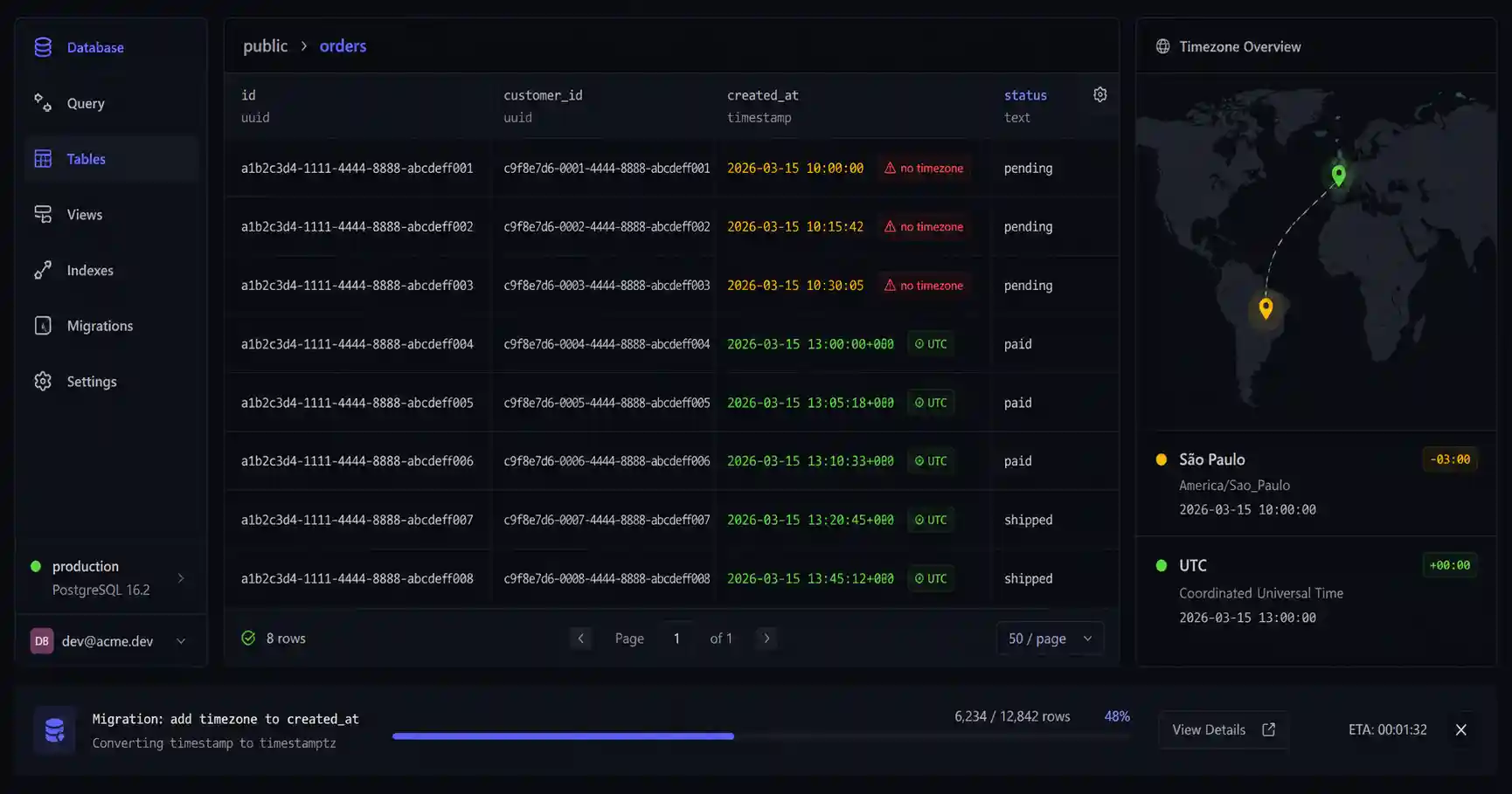Image resolution: width=1512 pixels, height=794 pixels.
Task: Click the UTC badge on order 004
Action: click(x=931, y=344)
